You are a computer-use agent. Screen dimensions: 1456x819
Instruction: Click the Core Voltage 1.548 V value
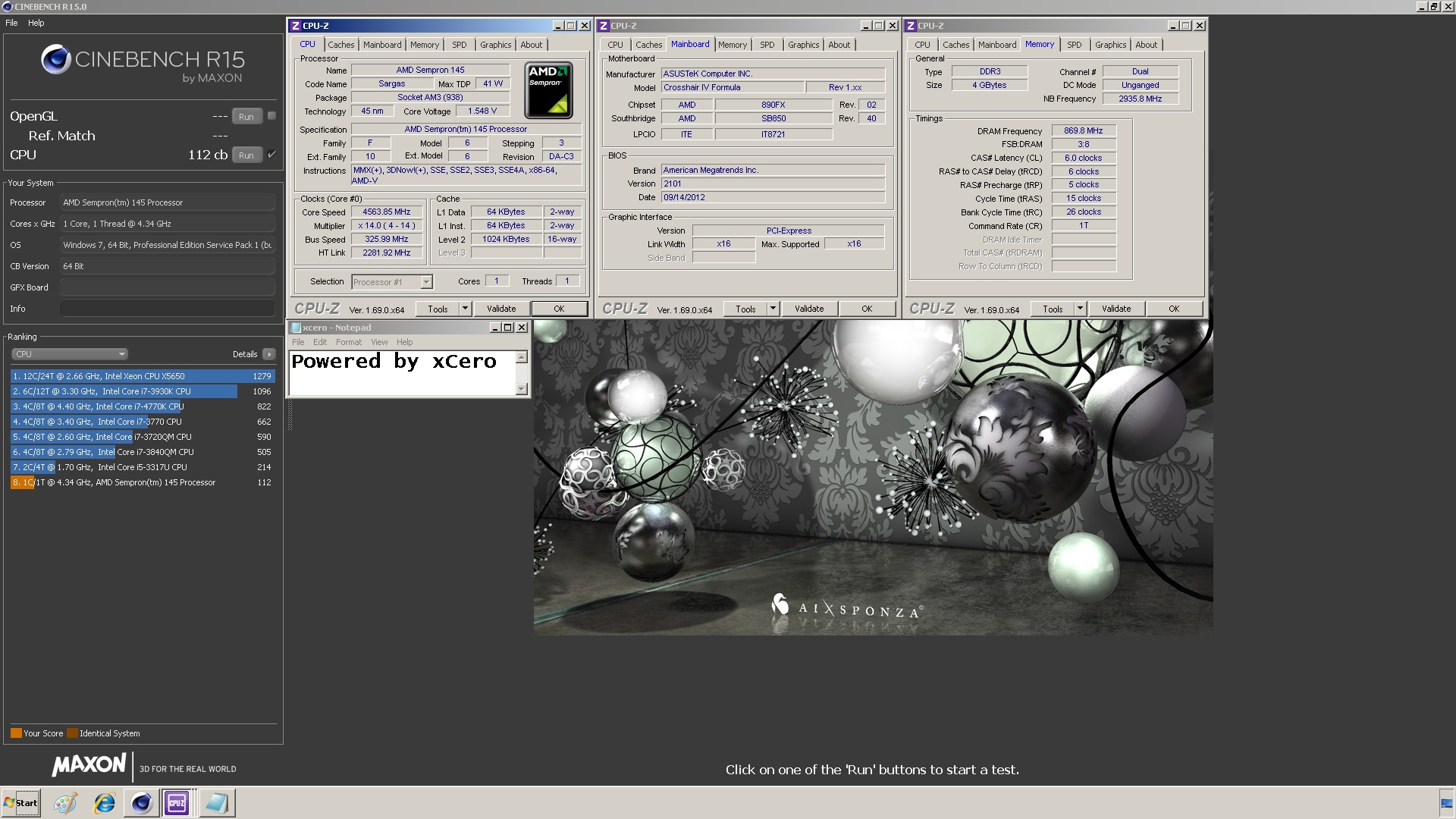pyautogui.click(x=482, y=111)
